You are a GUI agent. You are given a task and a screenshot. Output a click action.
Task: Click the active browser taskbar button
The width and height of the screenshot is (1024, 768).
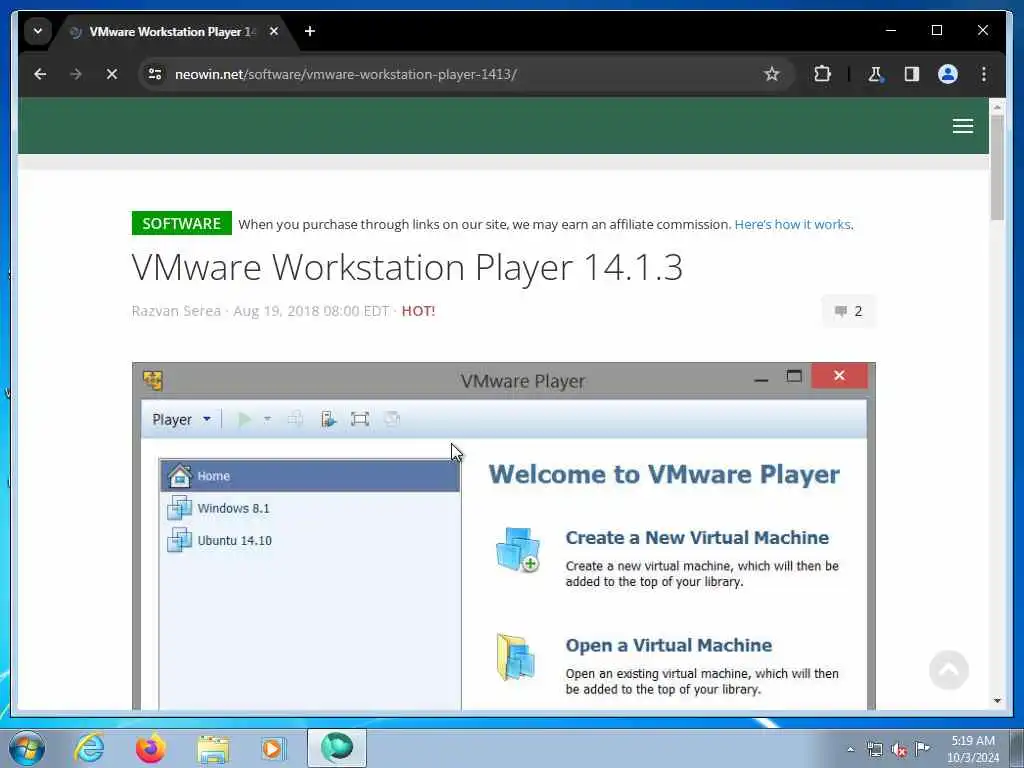[336, 748]
